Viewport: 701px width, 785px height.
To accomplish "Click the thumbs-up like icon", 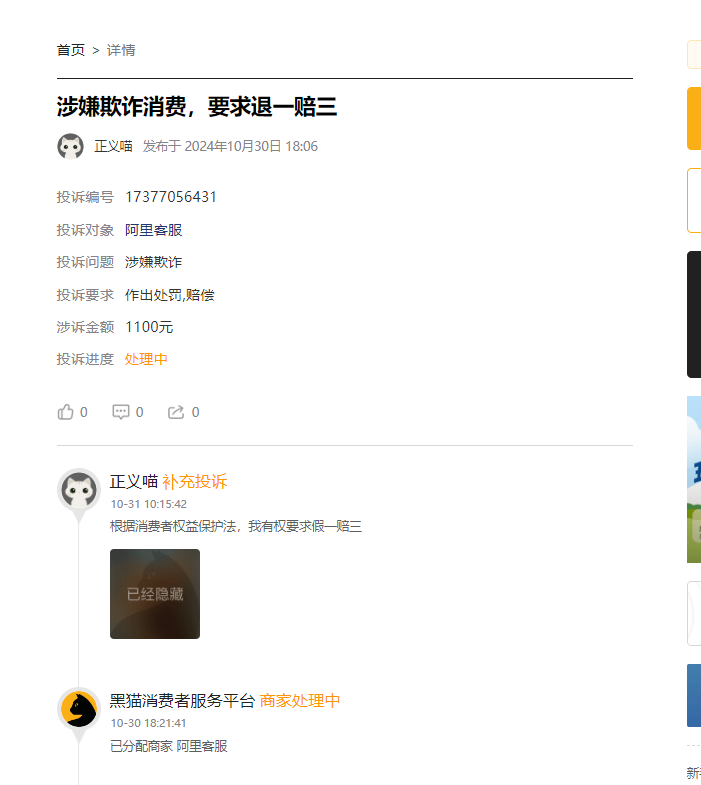I will click(65, 412).
